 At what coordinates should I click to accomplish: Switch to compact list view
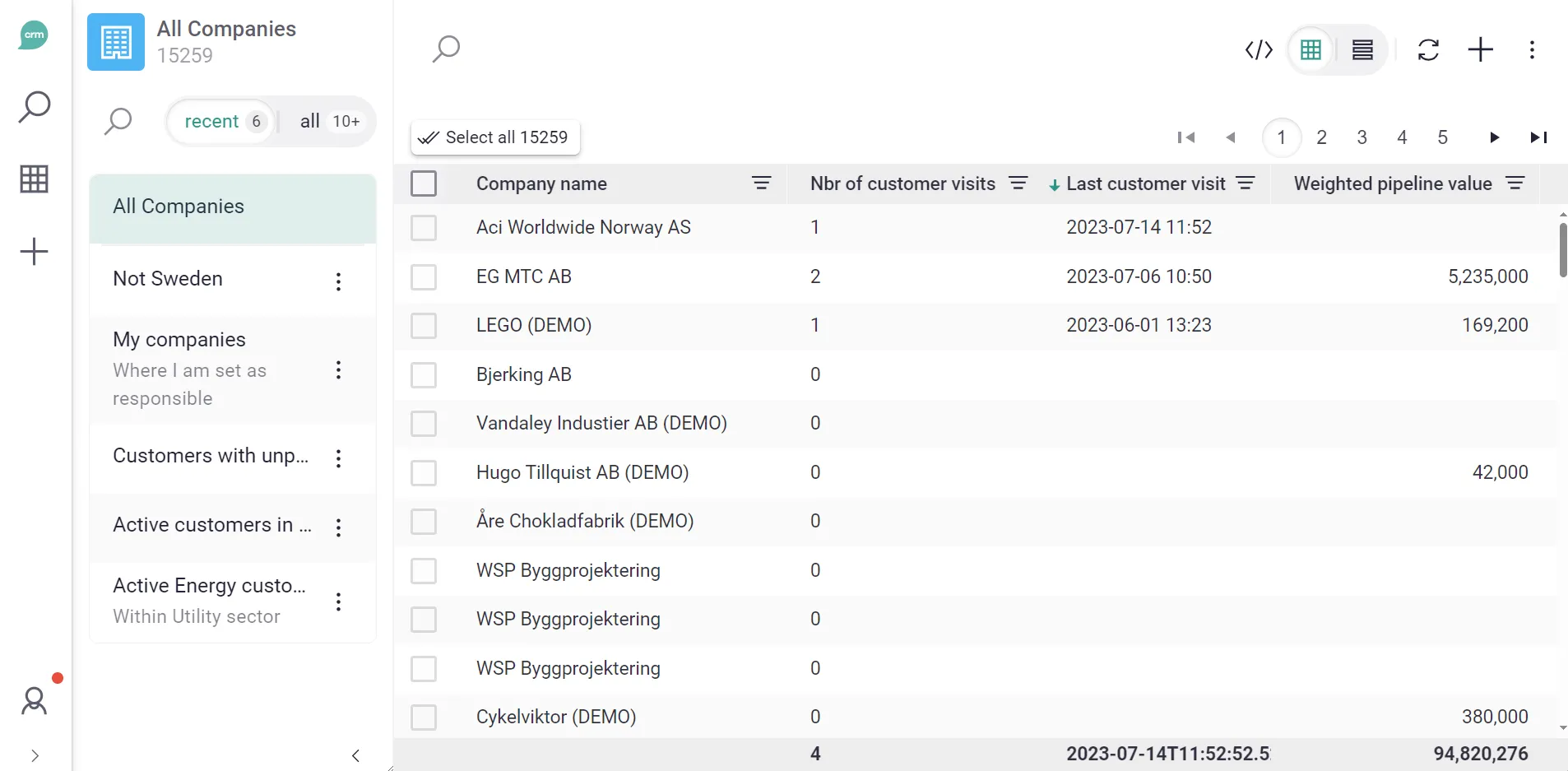point(1362,50)
